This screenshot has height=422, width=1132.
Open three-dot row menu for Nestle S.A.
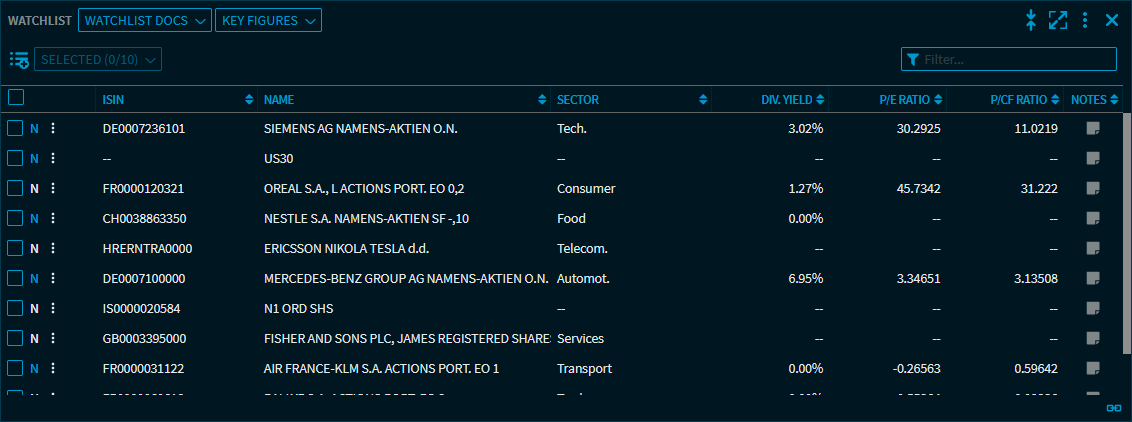(x=53, y=218)
